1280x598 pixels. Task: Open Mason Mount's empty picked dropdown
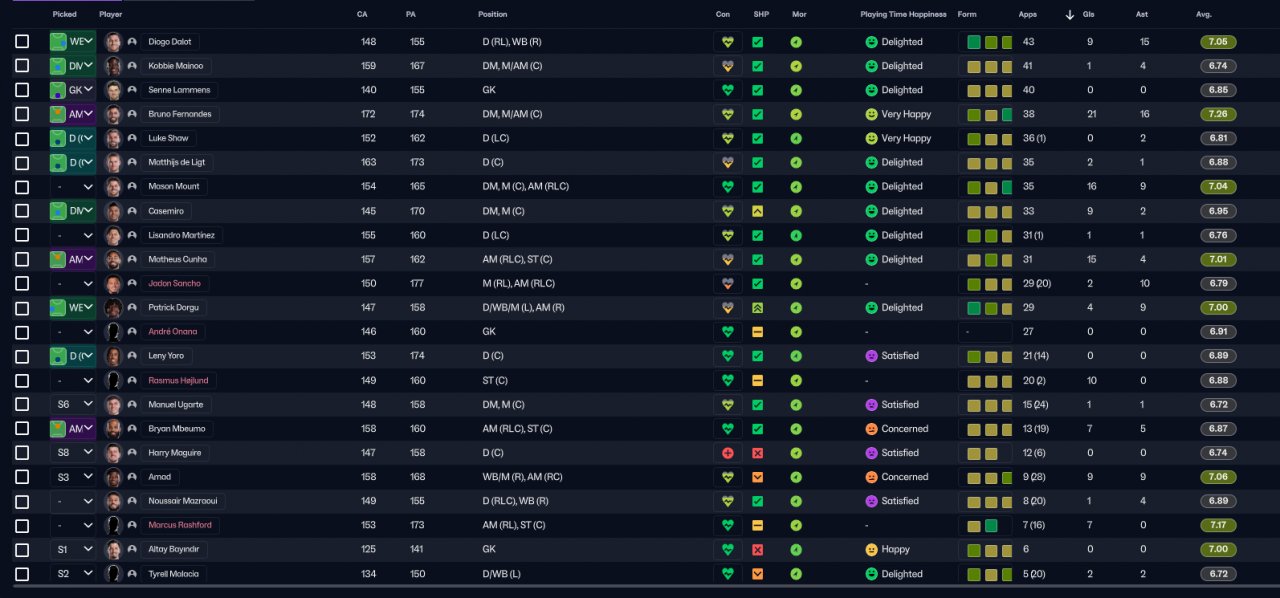click(x=73, y=187)
